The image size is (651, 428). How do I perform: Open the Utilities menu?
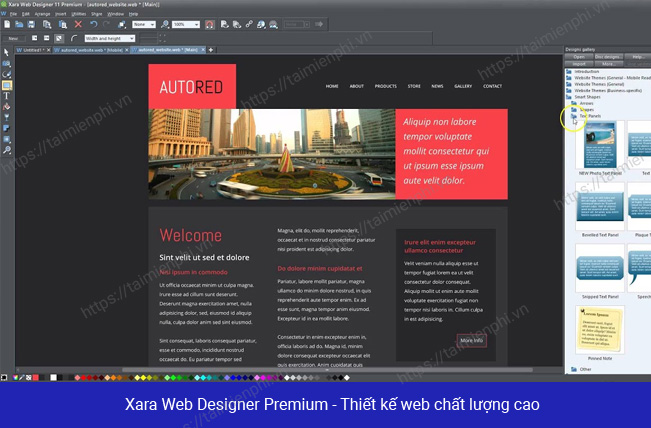[x=78, y=14]
